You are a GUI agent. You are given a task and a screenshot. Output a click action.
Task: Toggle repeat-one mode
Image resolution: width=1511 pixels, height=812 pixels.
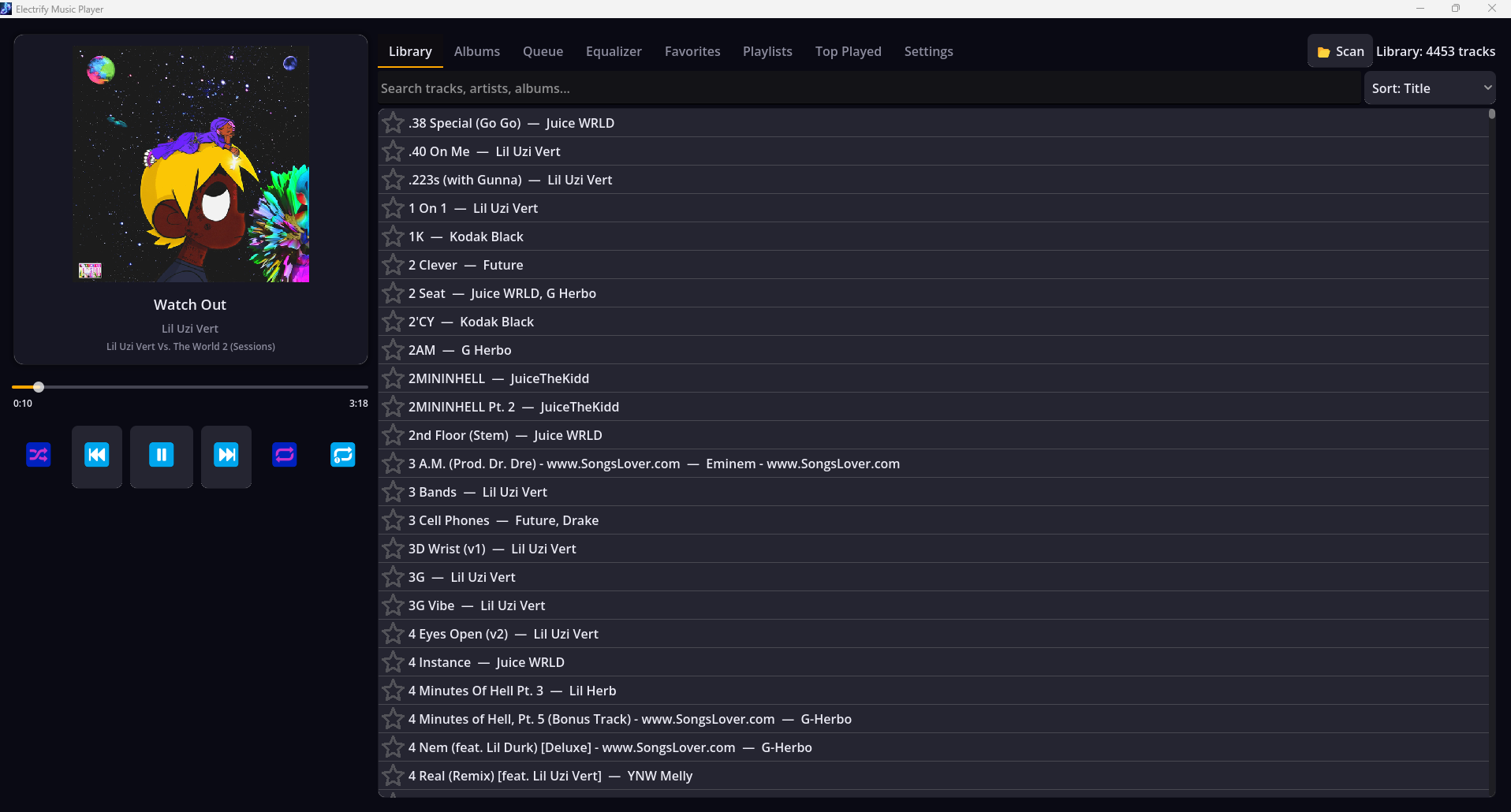tap(343, 455)
